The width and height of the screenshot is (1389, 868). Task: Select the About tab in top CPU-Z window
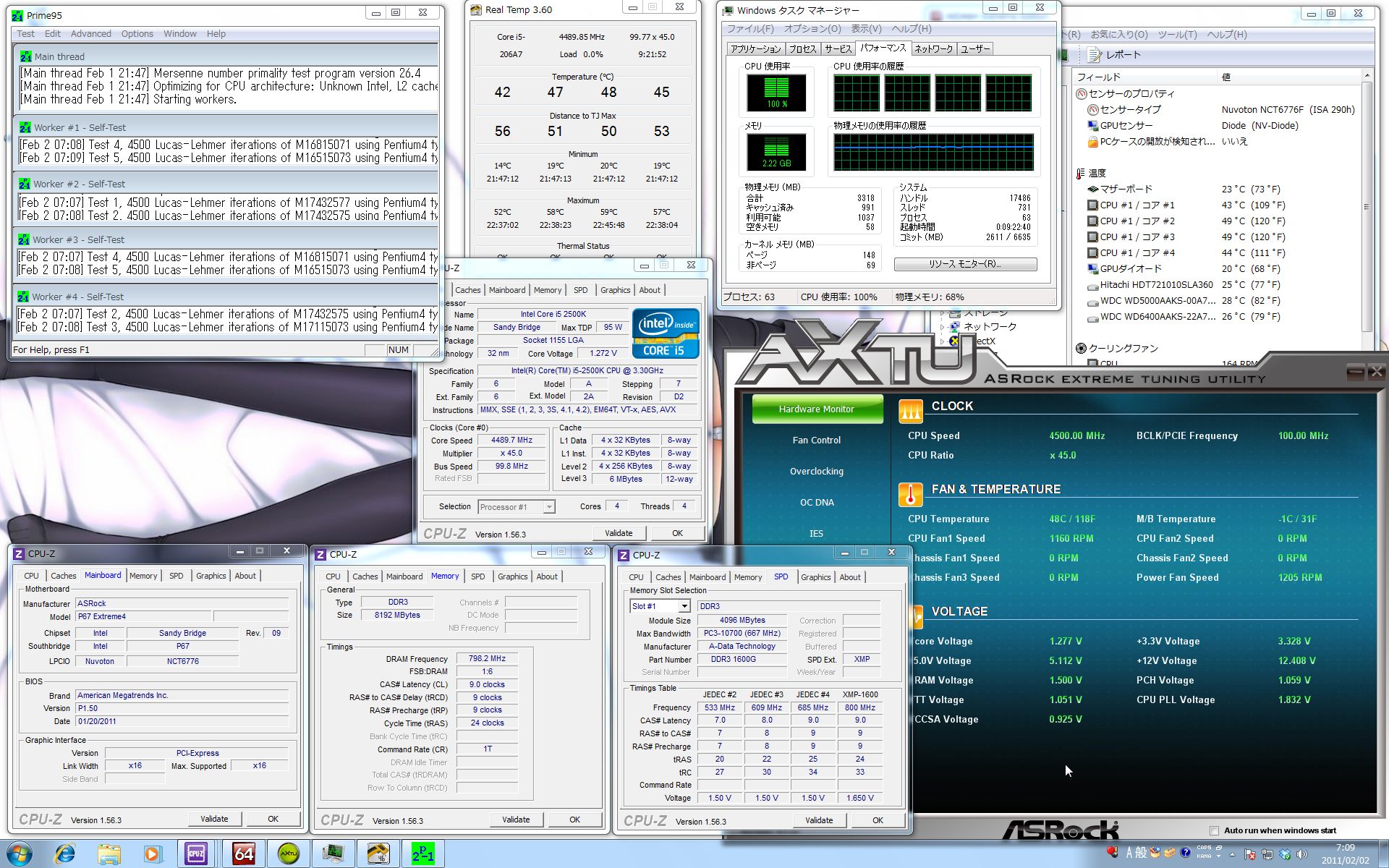650,290
